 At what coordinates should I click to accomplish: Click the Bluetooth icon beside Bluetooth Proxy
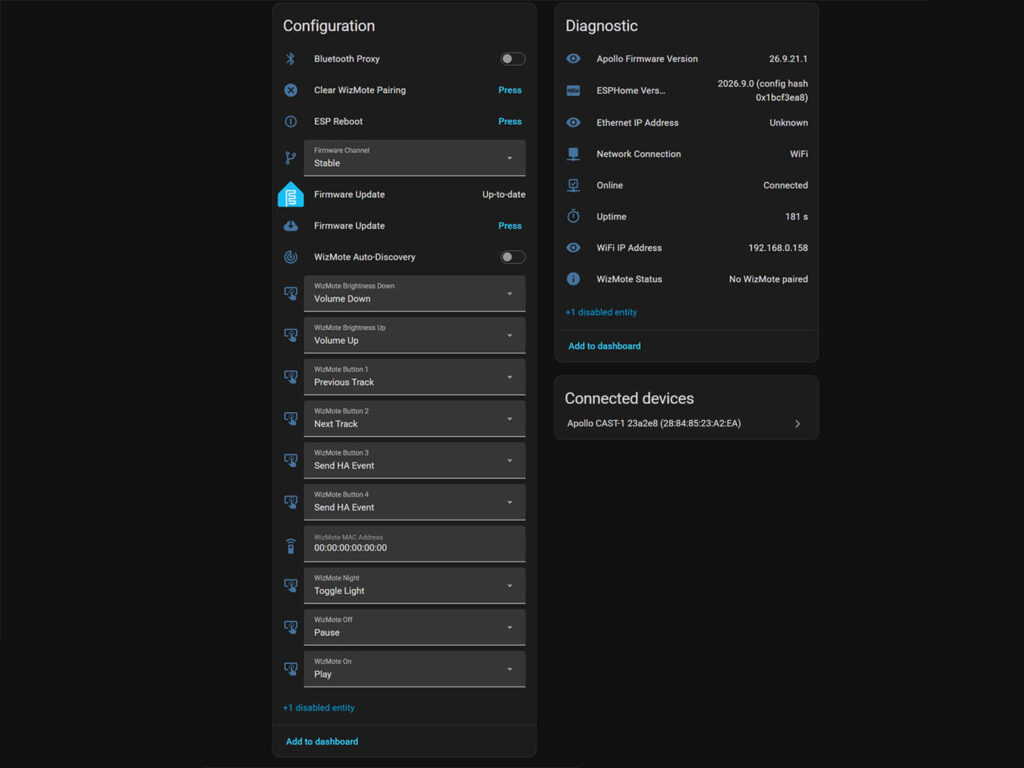pyautogui.click(x=291, y=59)
